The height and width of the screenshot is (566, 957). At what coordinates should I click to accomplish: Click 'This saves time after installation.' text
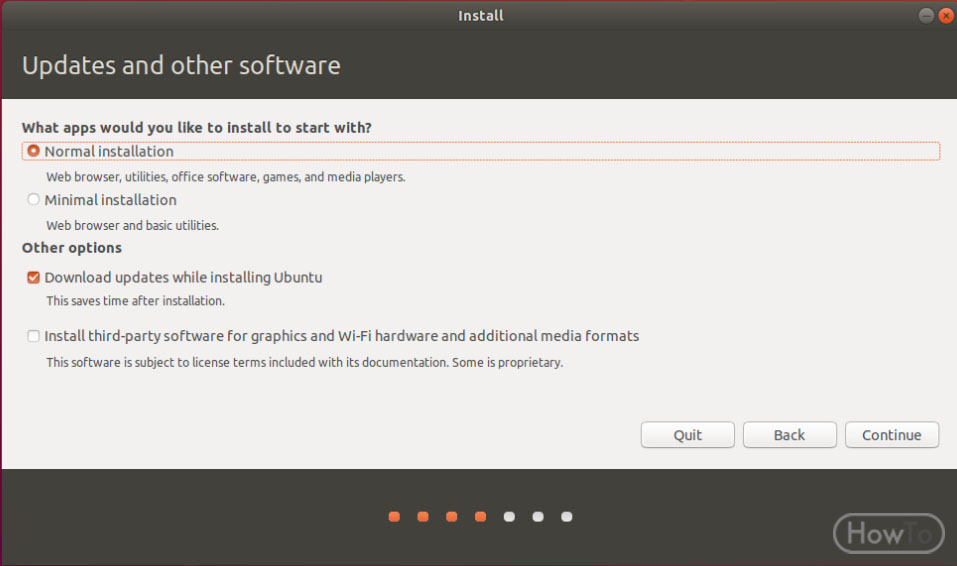coord(135,301)
